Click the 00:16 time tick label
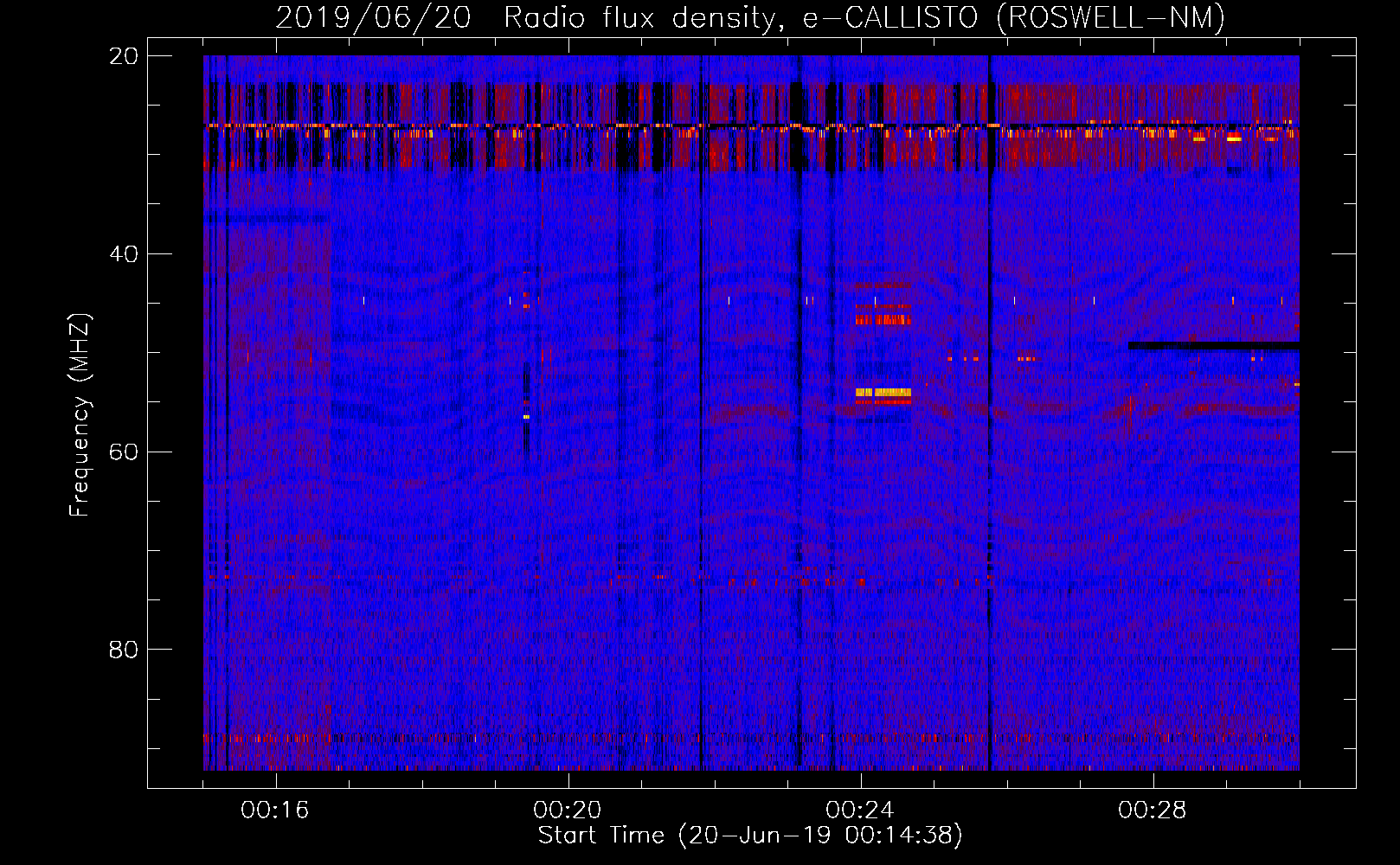 pyautogui.click(x=275, y=811)
